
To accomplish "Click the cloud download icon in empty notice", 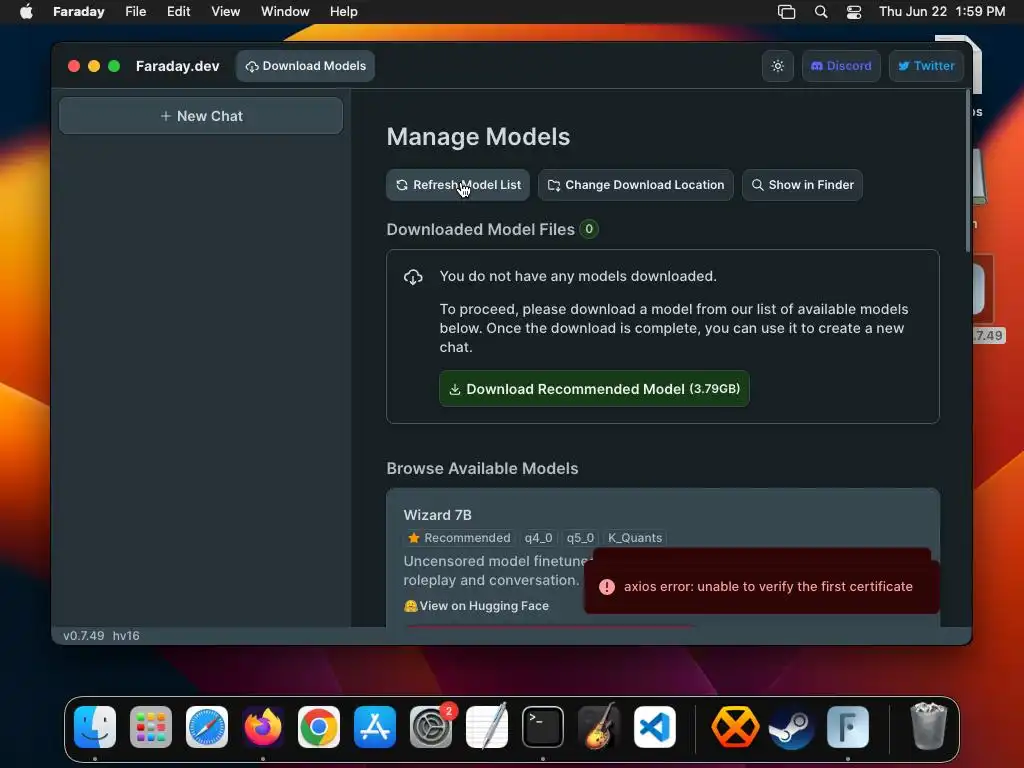I will tap(413, 277).
